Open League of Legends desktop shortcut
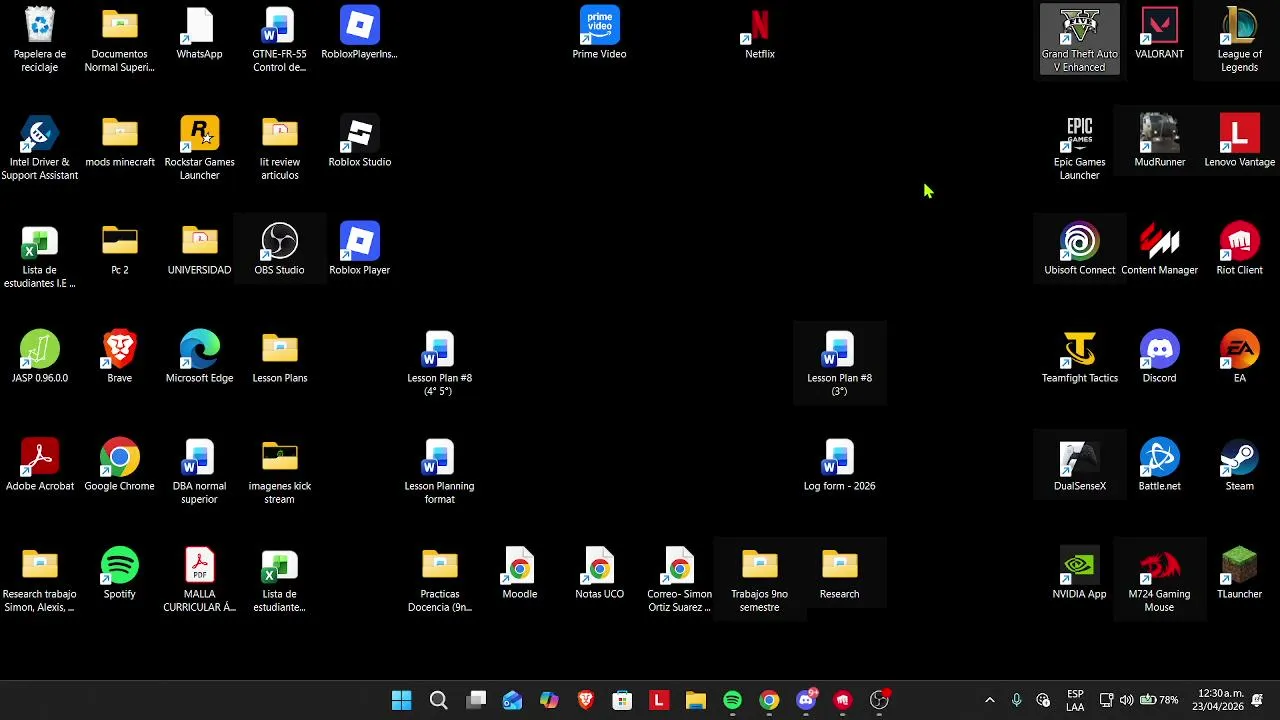Screen dimensions: 1280x720 point(1240,40)
